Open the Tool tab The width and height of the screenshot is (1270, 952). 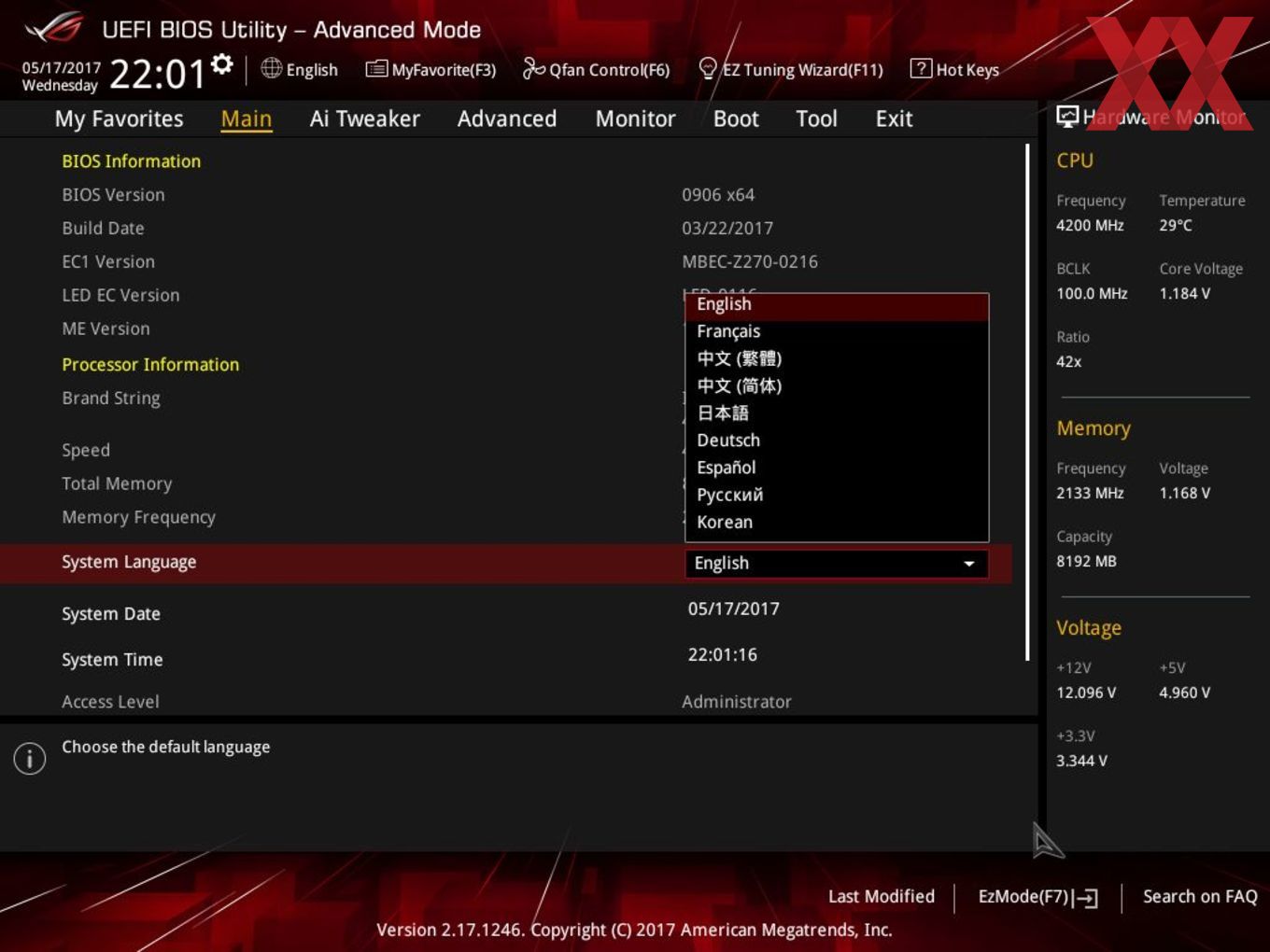click(816, 119)
